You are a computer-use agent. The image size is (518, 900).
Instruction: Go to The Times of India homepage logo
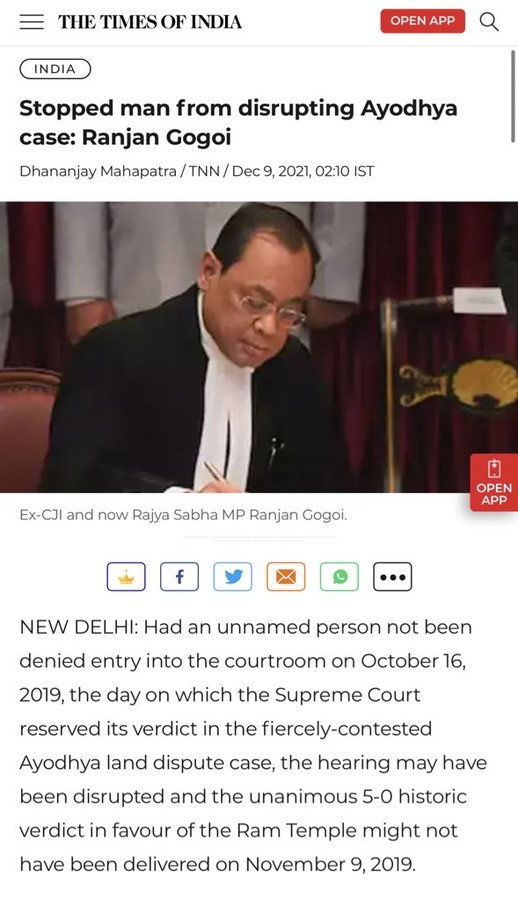[150, 22]
